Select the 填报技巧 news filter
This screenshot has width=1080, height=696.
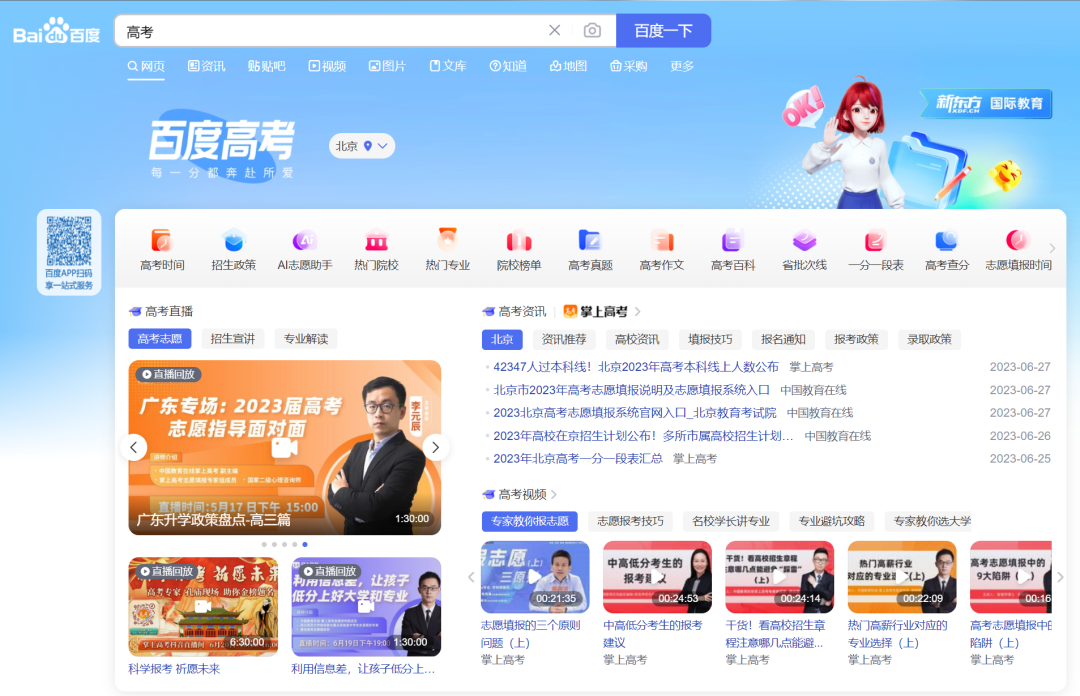point(711,339)
